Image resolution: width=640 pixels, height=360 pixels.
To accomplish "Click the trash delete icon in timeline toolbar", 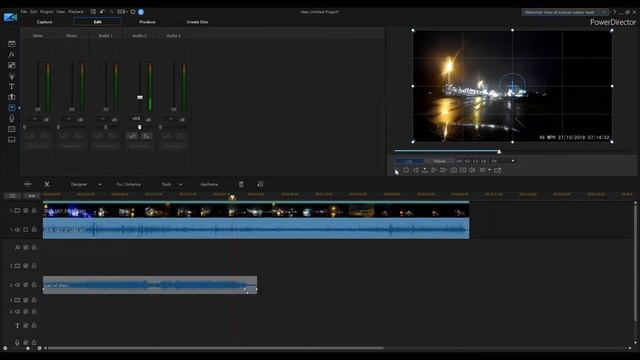I will pyautogui.click(x=241, y=184).
